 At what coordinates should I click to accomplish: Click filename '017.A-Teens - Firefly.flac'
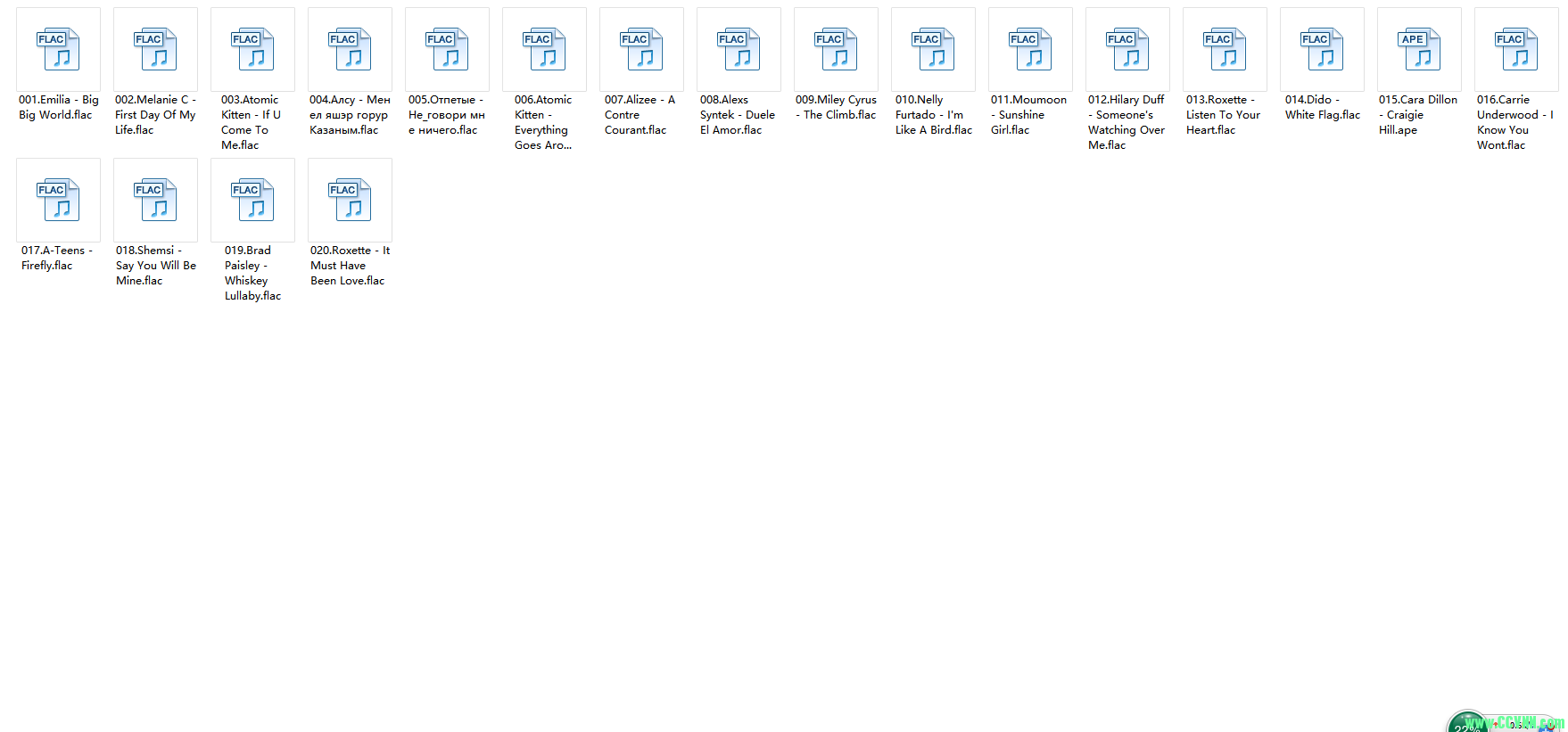click(x=57, y=258)
